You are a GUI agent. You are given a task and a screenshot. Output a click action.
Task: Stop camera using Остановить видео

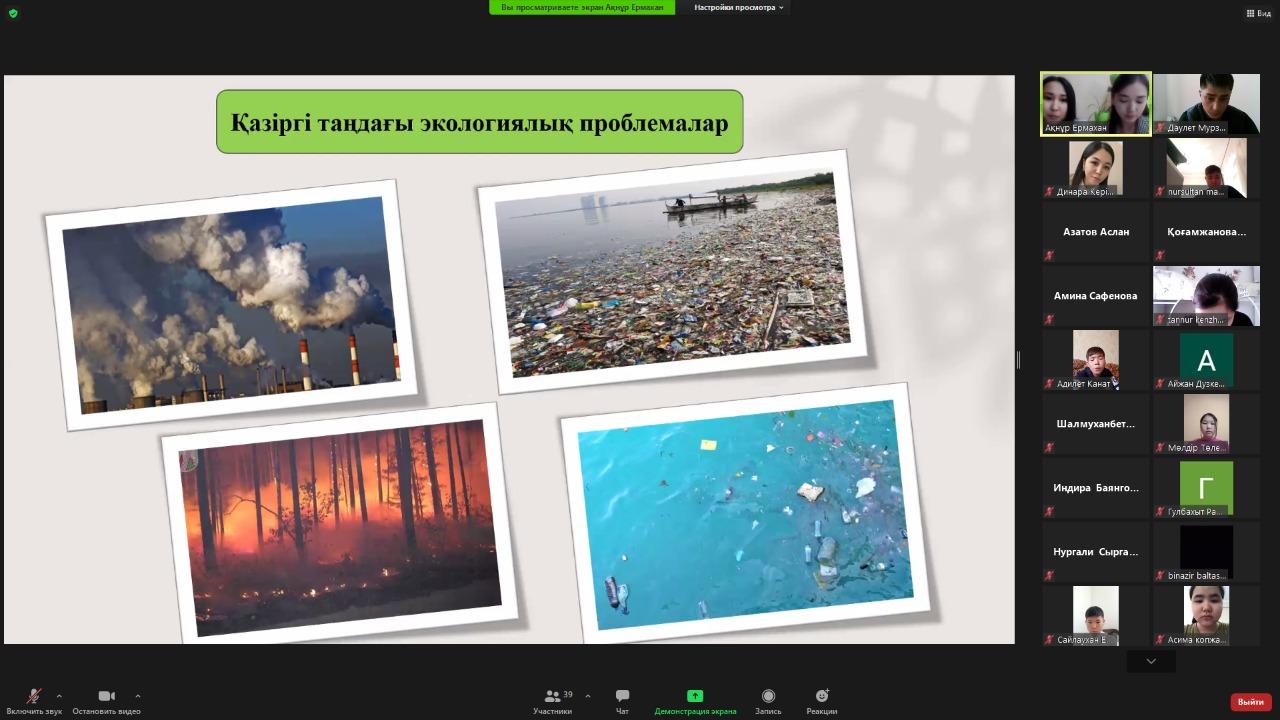point(106,700)
